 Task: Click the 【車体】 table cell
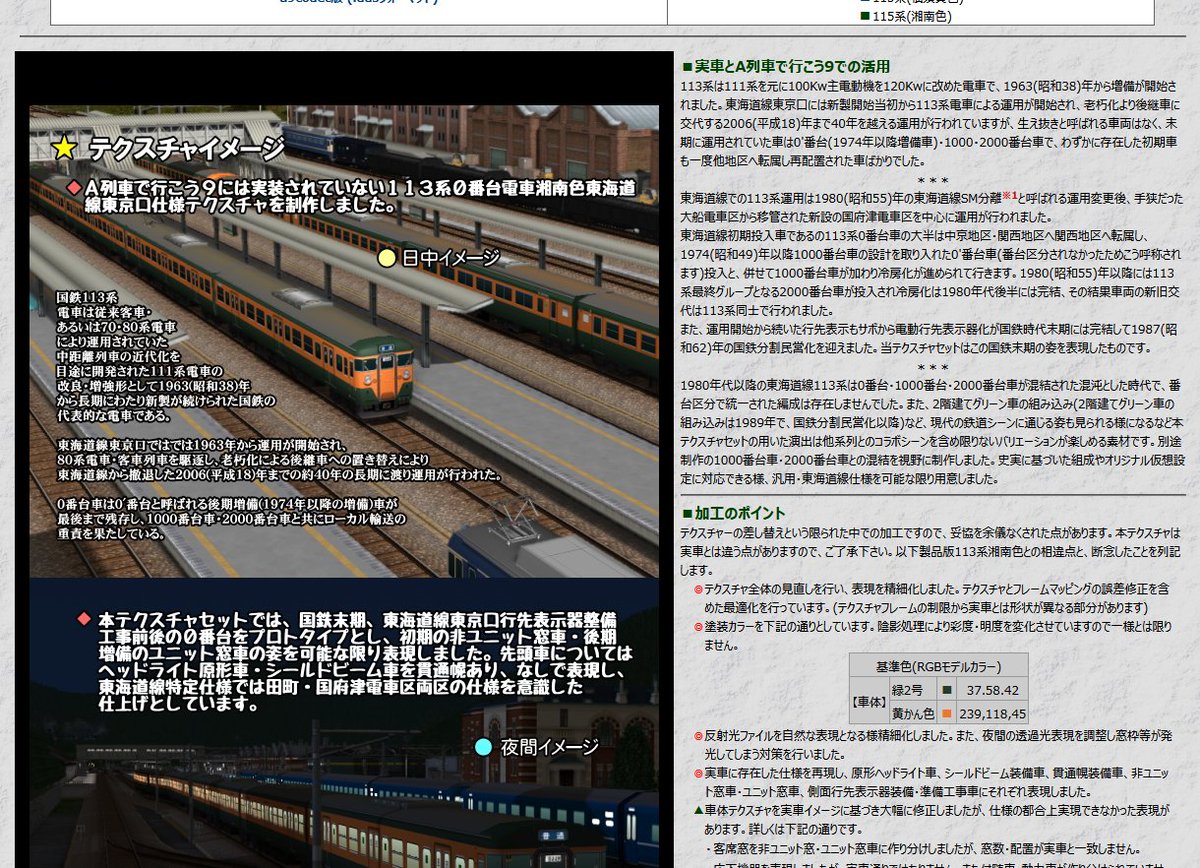click(868, 702)
